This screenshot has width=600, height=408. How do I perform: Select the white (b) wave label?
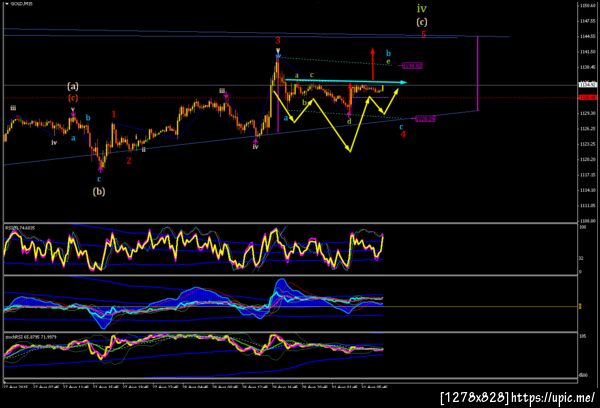[x=99, y=191]
